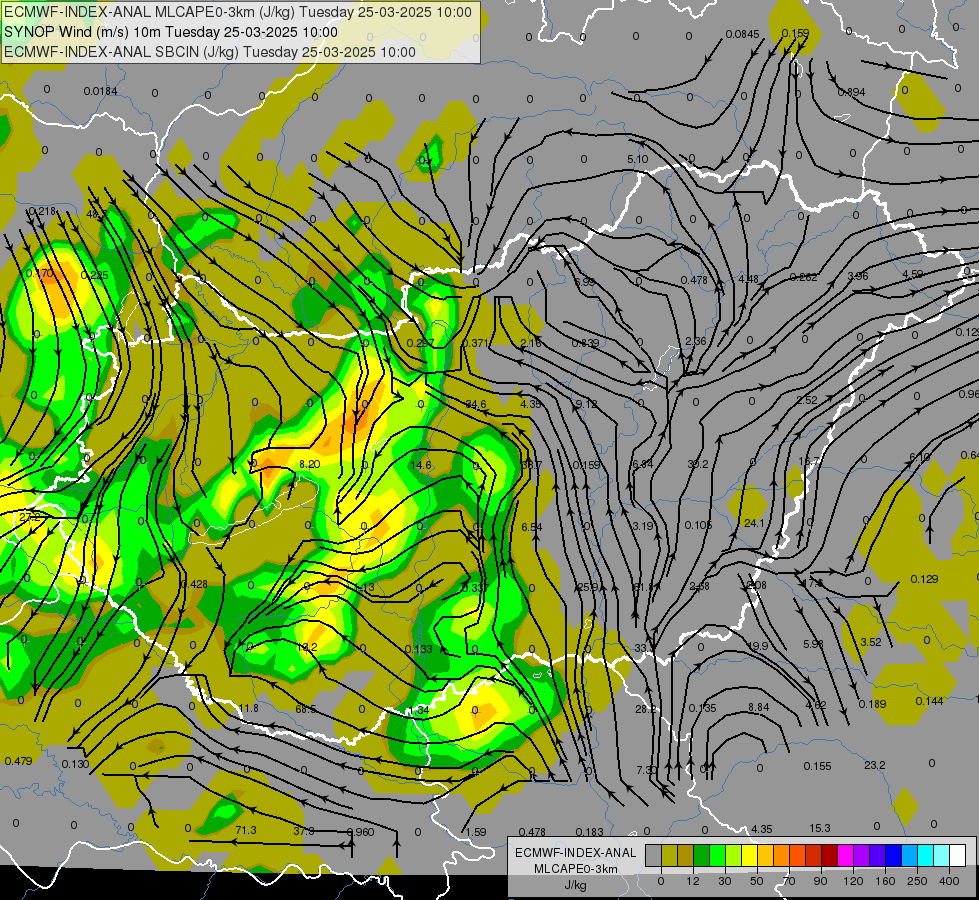Screen dimensions: 979x900
Task: Select the white swatch after 400
Action: [x=957, y=855]
